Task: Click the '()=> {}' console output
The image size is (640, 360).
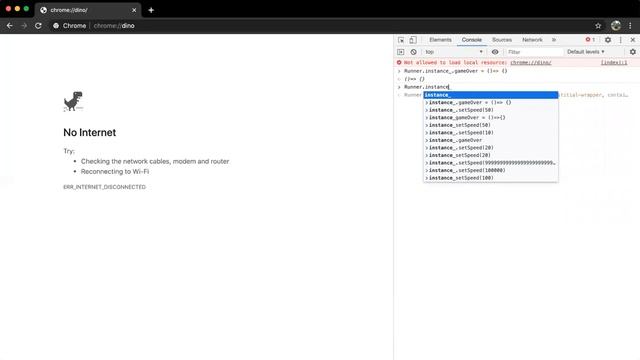Action: click(414, 79)
